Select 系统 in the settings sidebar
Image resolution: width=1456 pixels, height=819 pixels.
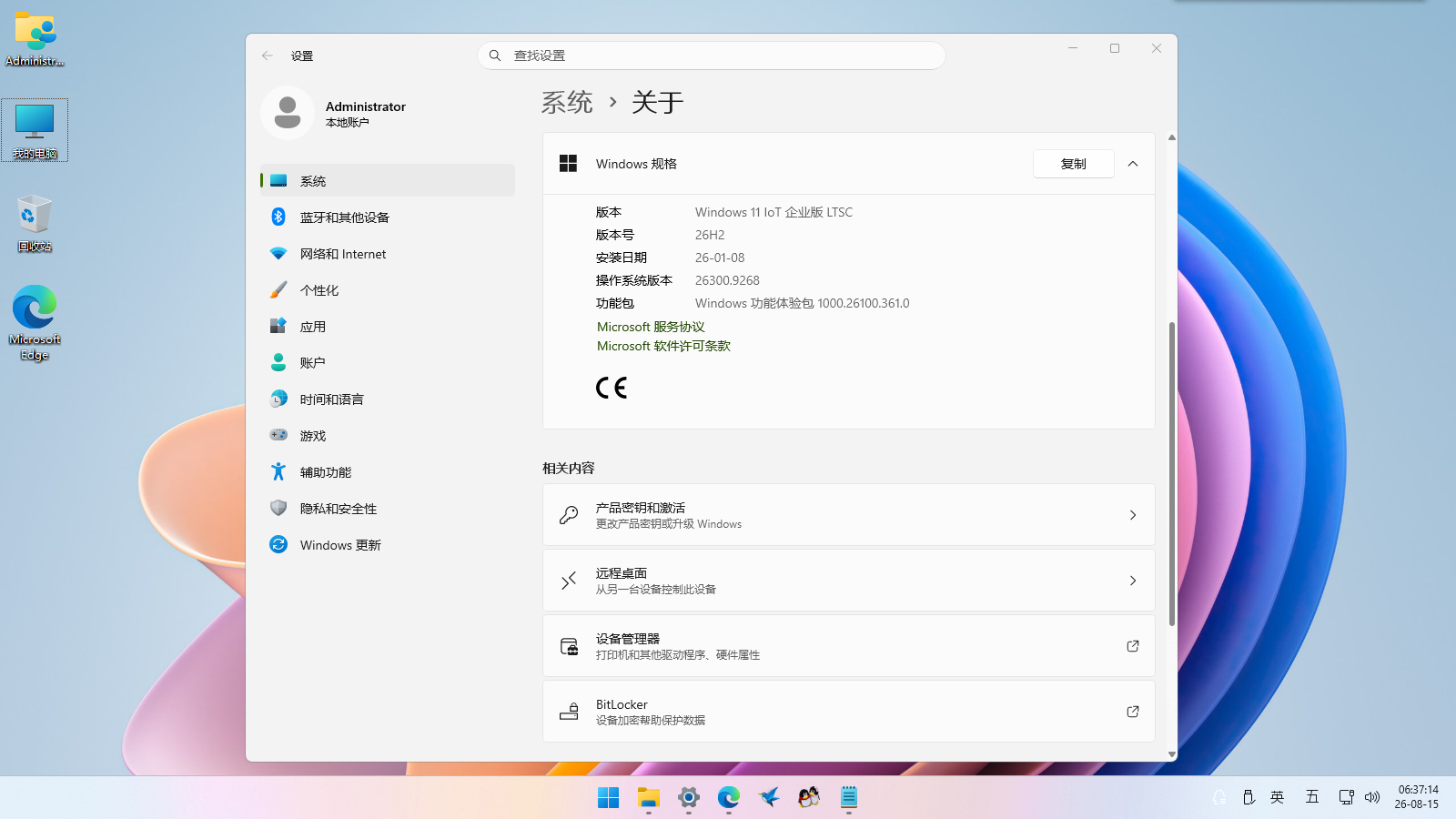tap(388, 180)
